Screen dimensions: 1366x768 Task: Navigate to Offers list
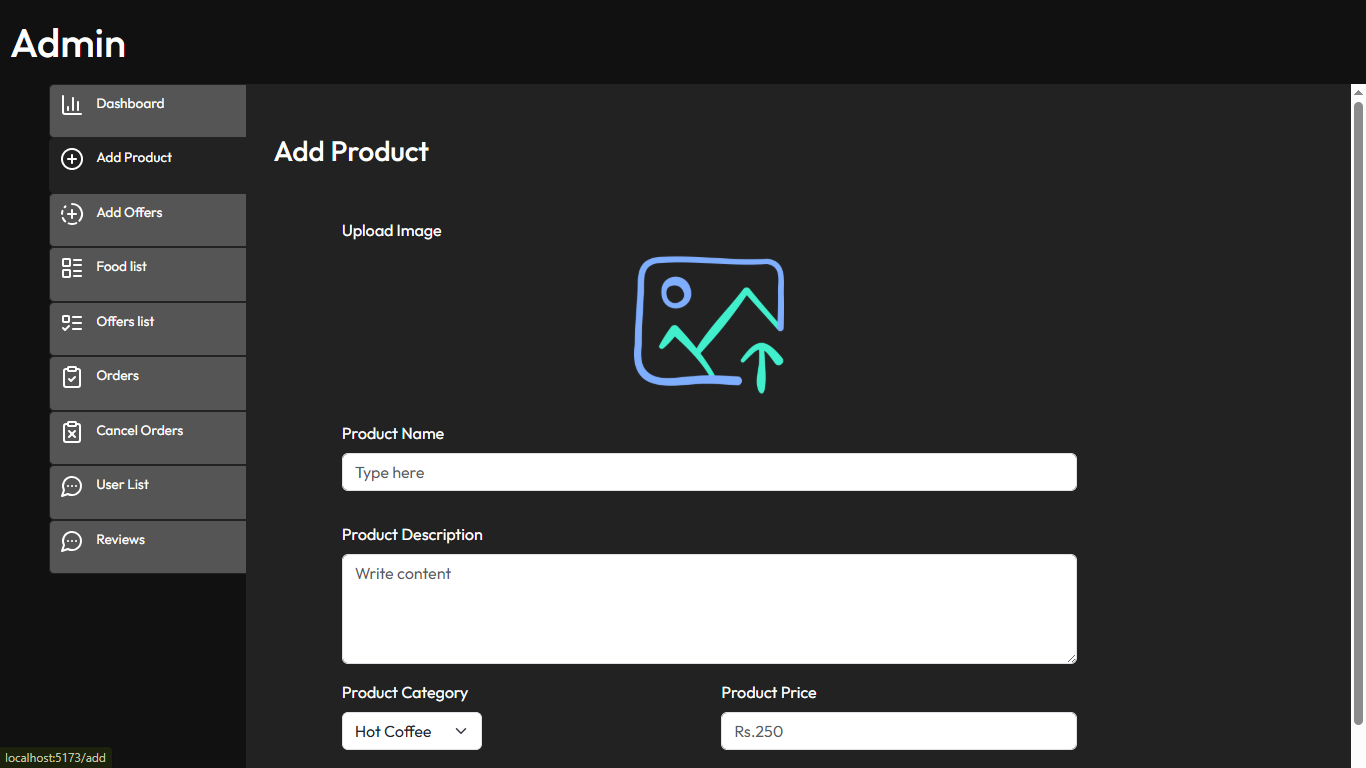tap(148, 329)
